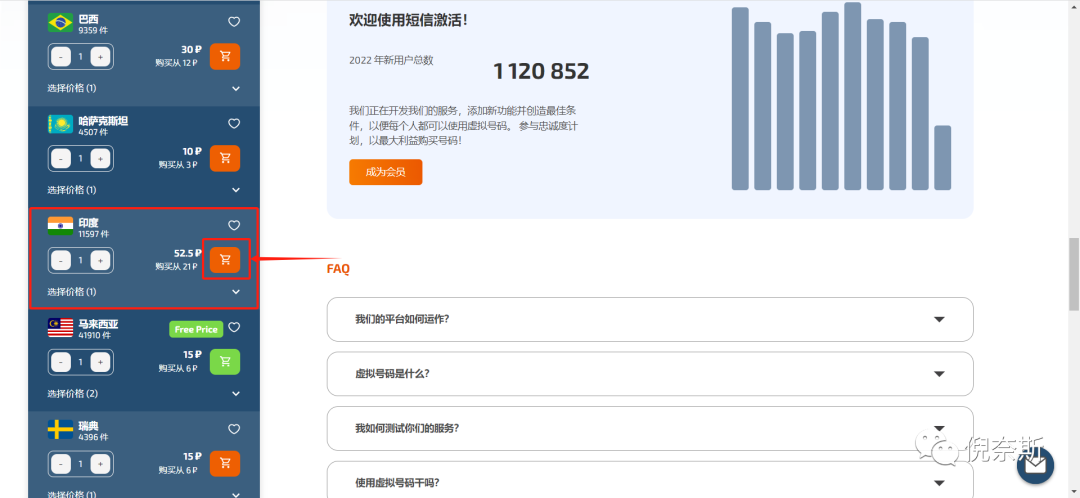The height and width of the screenshot is (498, 1080).
Task: Increase India quantity with plus button
Action: point(99,260)
